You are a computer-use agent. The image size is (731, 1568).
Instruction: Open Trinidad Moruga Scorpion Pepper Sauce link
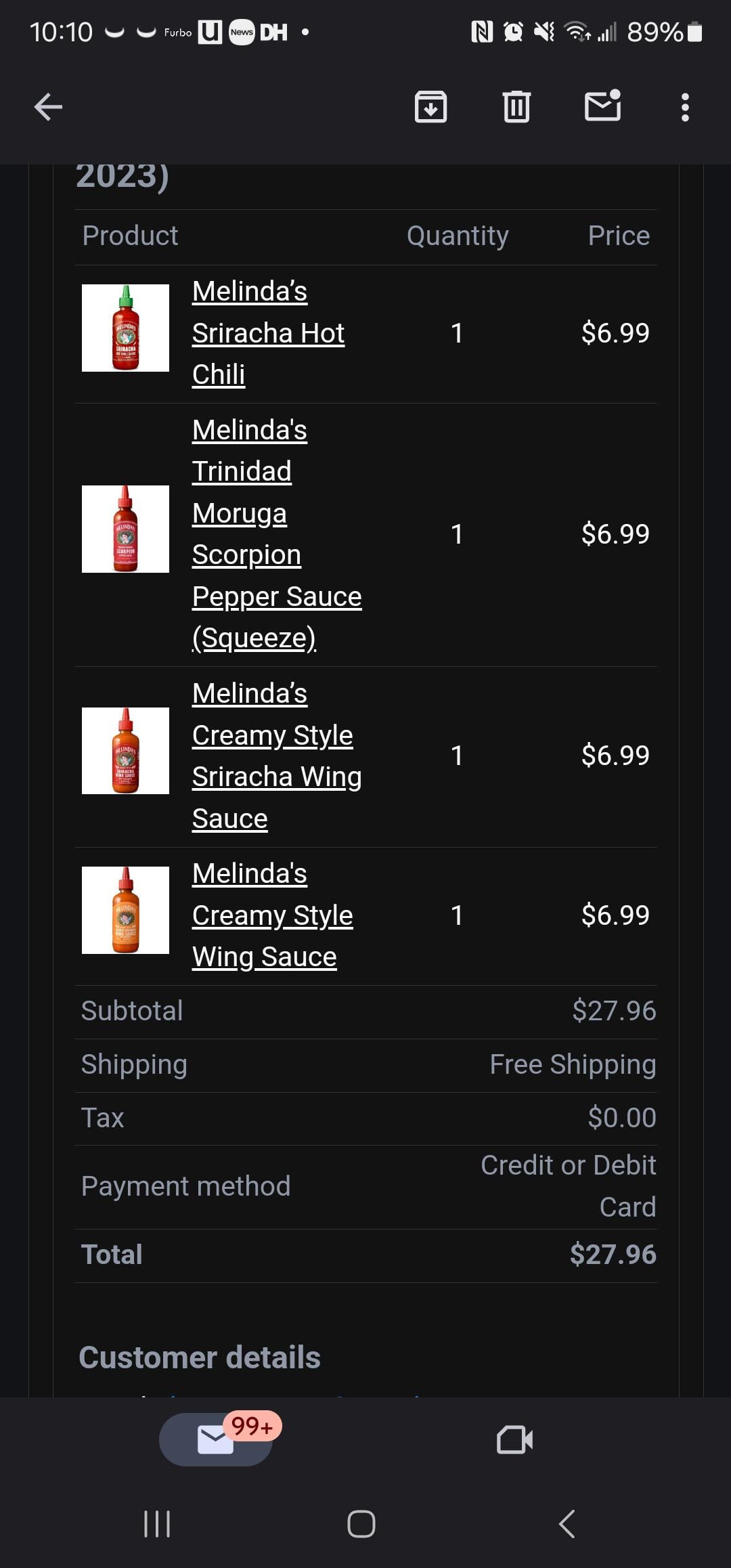pyautogui.click(x=276, y=533)
